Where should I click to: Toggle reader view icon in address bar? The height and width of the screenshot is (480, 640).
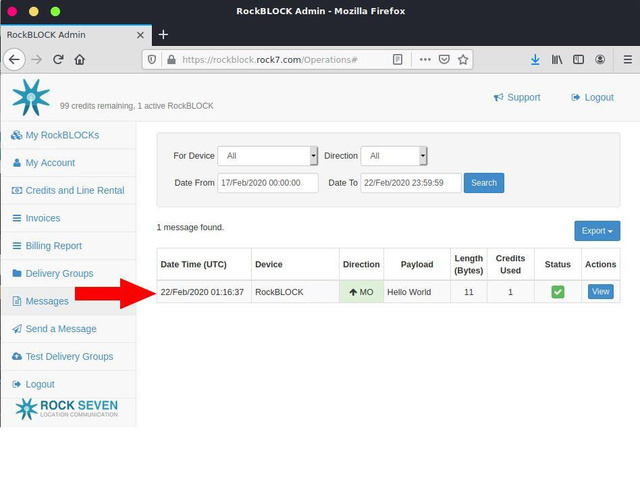point(397,60)
